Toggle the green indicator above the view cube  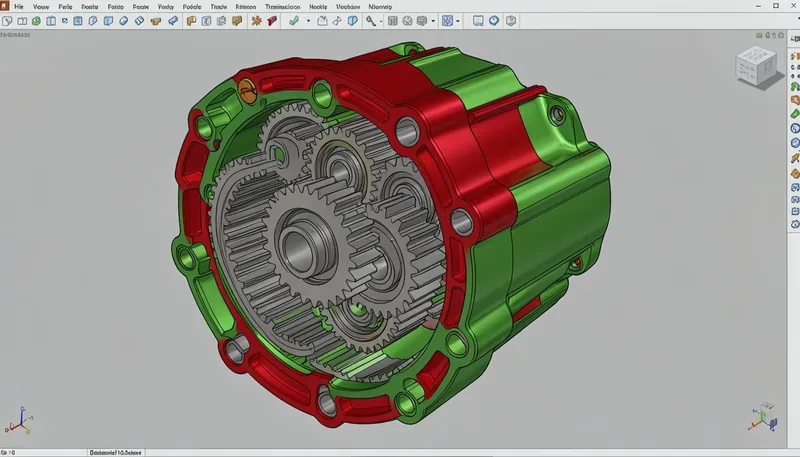[759, 35]
